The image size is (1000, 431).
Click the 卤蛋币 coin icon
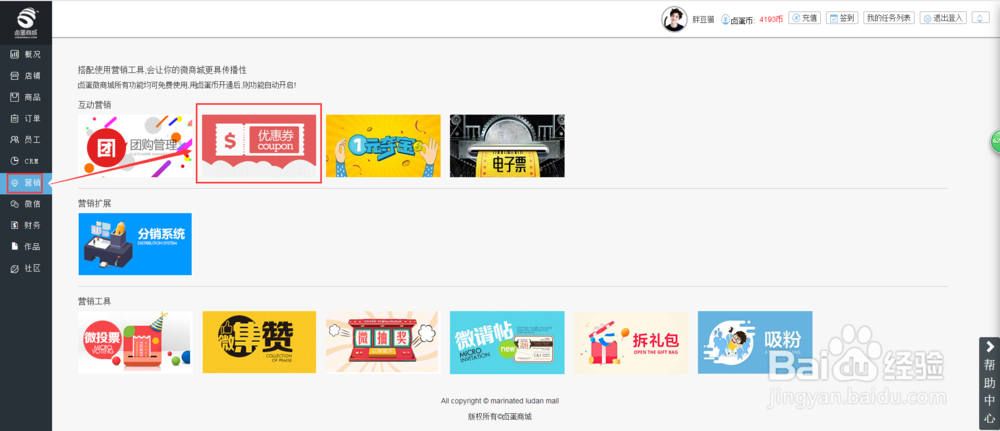[725, 19]
